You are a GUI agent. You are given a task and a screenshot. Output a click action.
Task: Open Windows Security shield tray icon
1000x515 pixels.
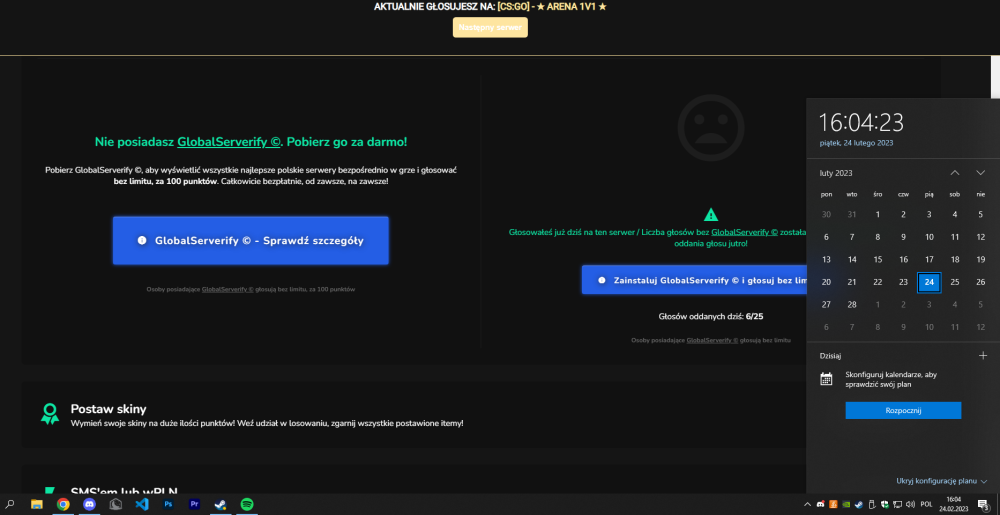(885, 504)
